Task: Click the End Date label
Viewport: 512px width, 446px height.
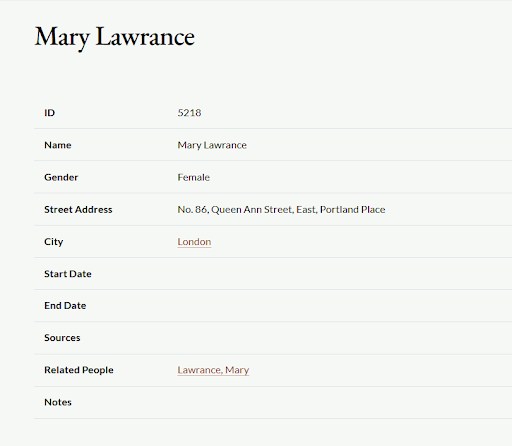Action: click(x=65, y=306)
